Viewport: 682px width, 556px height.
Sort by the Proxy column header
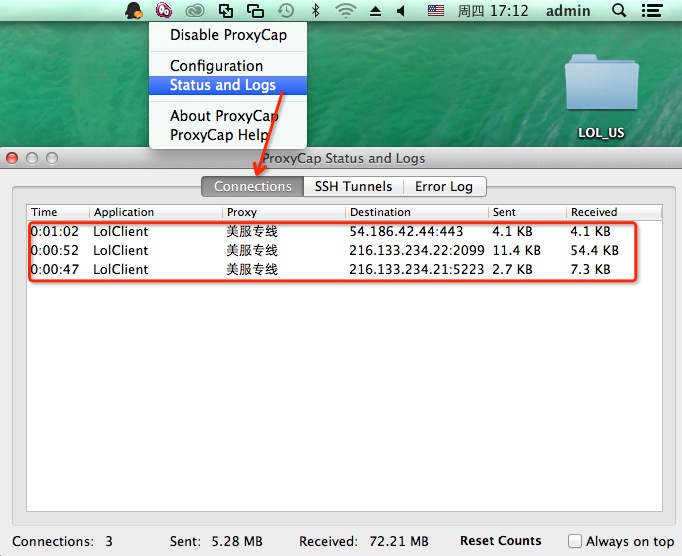pyautogui.click(x=284, y=212)
